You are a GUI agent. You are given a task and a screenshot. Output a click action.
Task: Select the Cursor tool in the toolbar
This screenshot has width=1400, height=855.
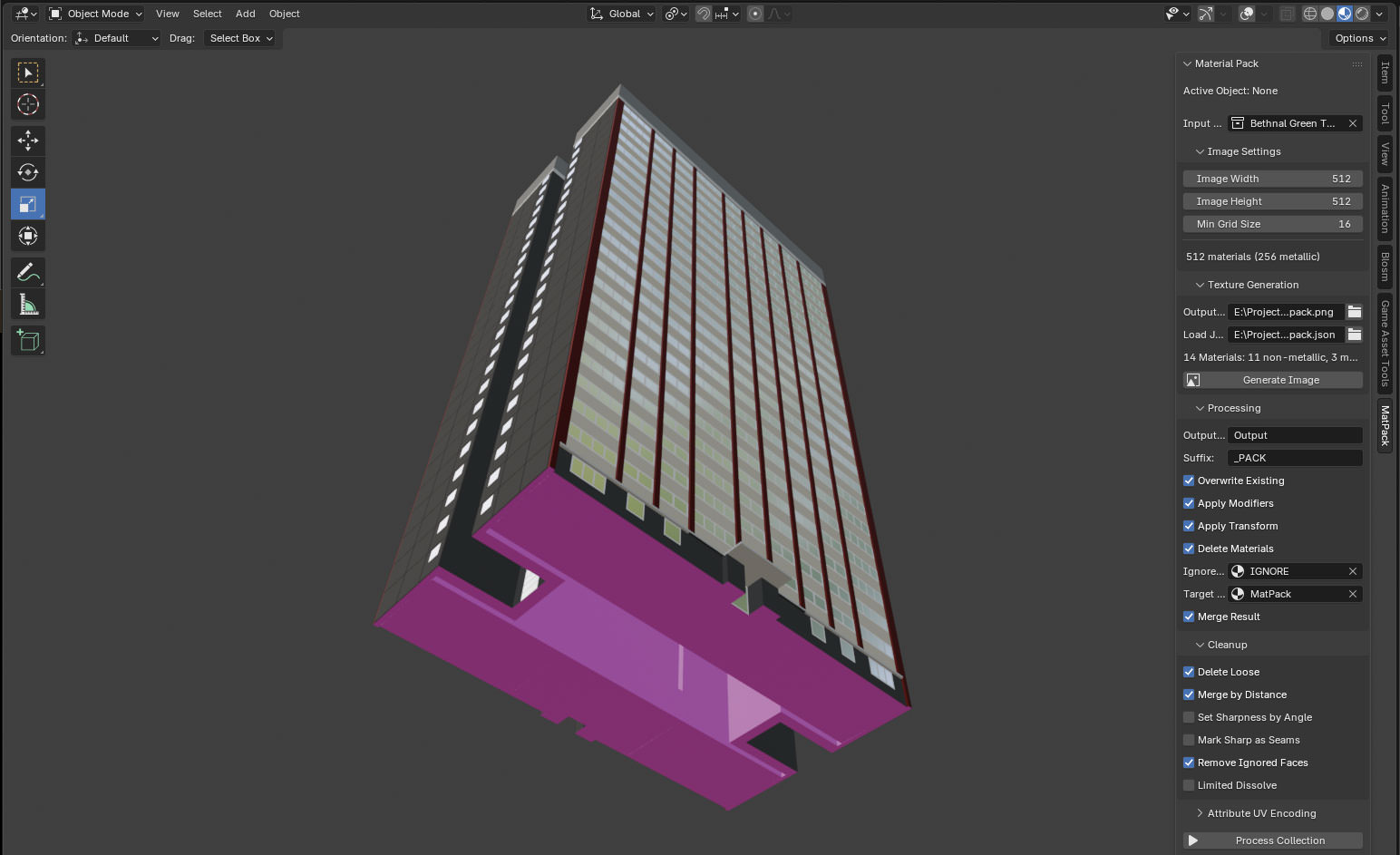pos(28,104)
